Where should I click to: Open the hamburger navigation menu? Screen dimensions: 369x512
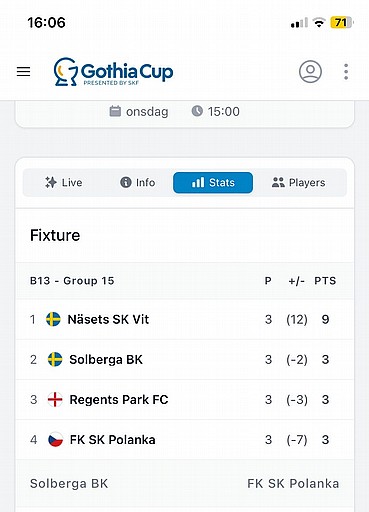(23, 71)
